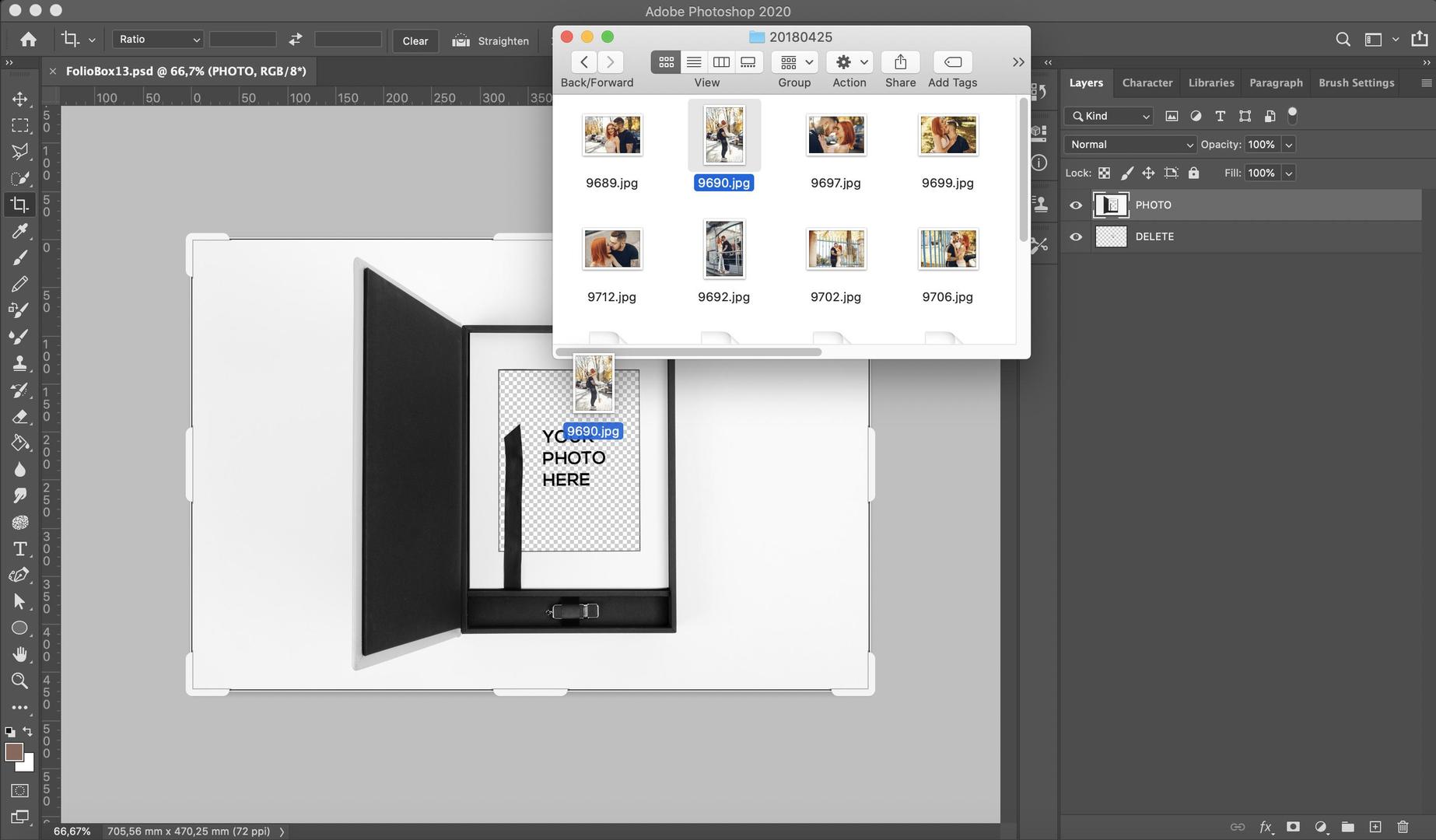Click the foreground color swatch
This screenshot has width=1436, height=840.
click(14, 753)
